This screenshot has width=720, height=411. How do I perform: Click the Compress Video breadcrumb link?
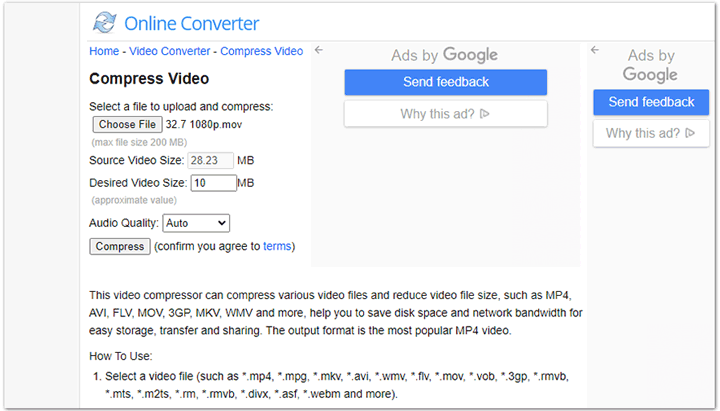[261, 51]
